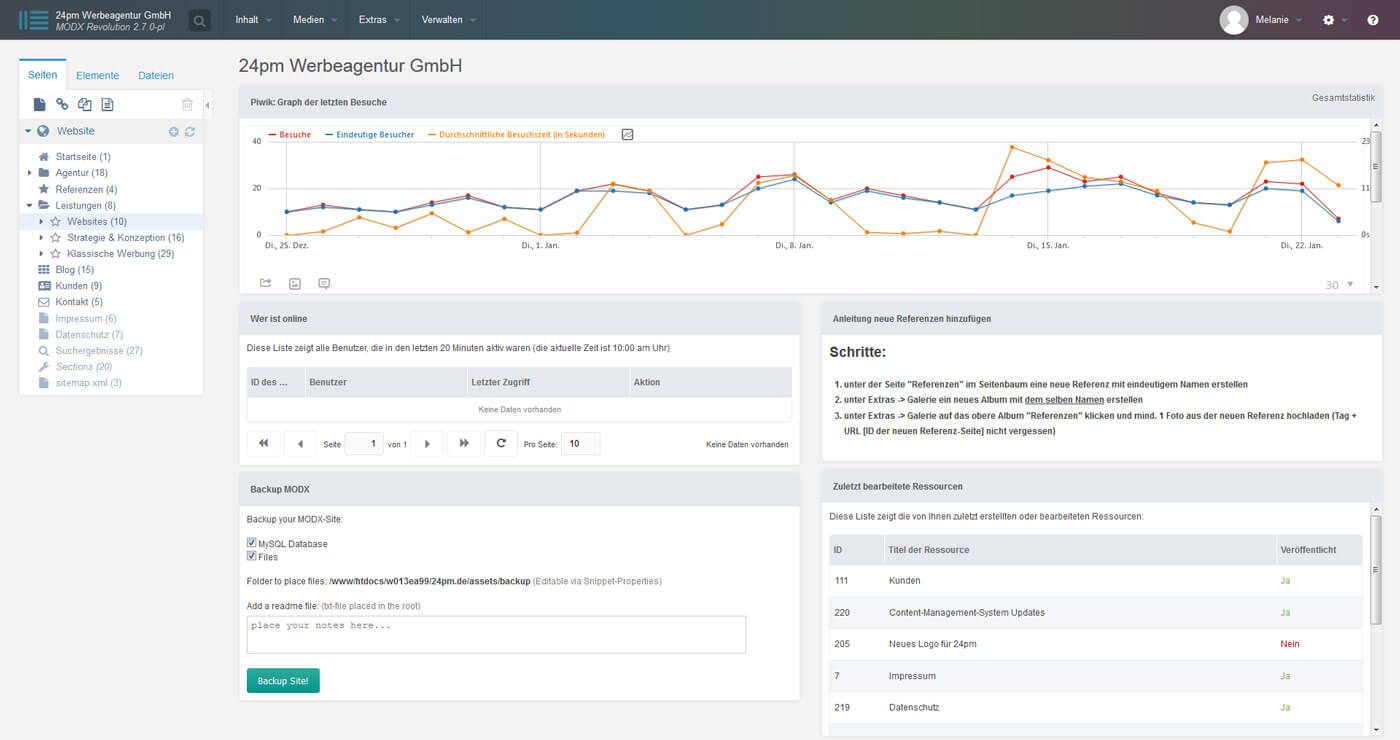Viewport: 1400px width, 740px height.
Task: Add an annotation to the graph
Action: tap(324, 284)
